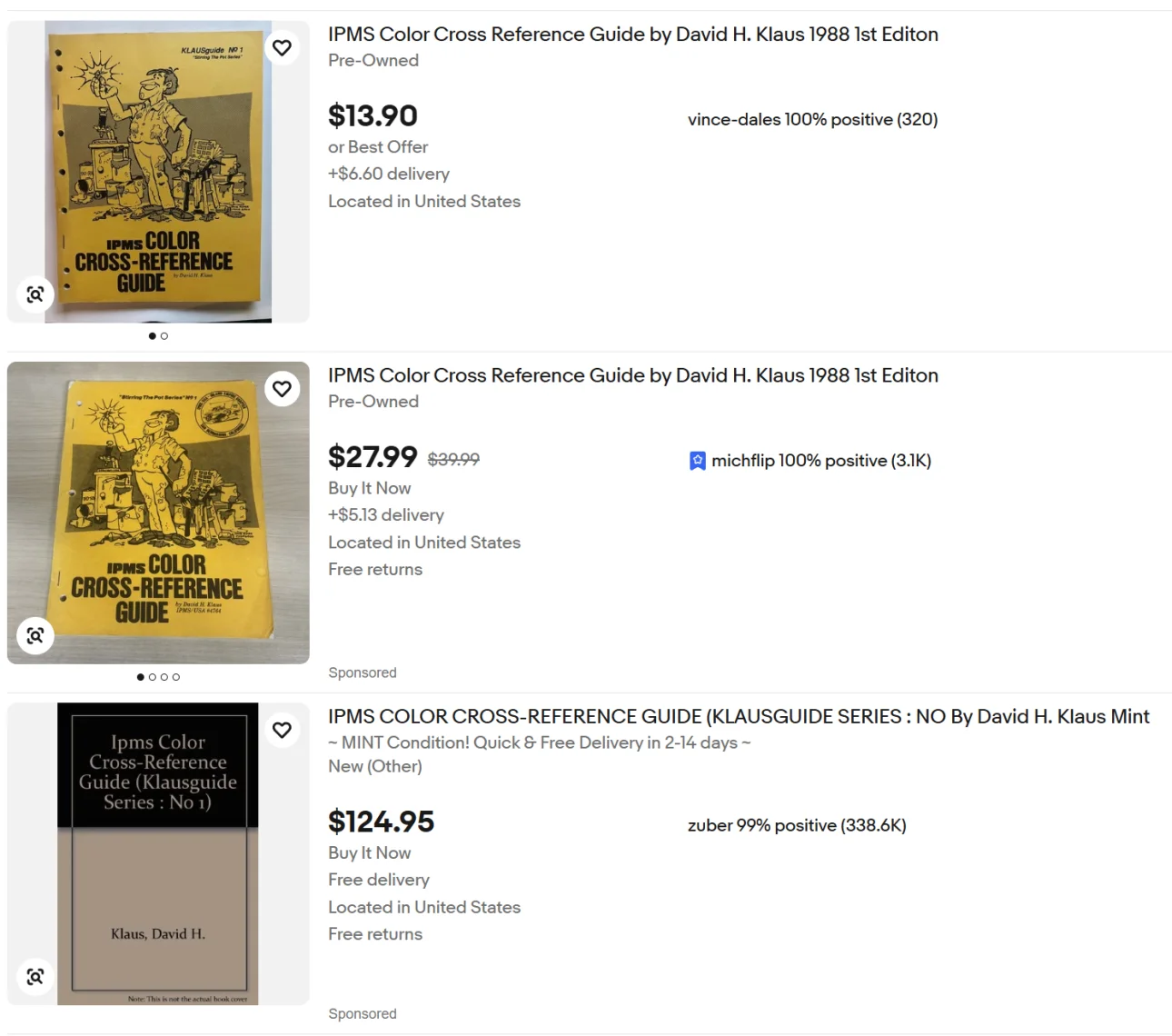Image resolution: width=1172 pixels, height=1036 pixels.
Task: Open yellow cover thumbnail of first listing
Action: pyautogui.click(x=158, y=172)
